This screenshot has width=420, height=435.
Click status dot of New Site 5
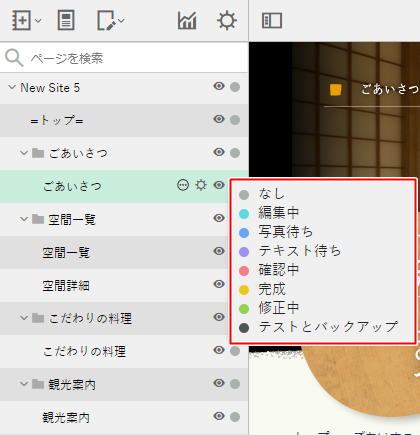click(235, 87)
